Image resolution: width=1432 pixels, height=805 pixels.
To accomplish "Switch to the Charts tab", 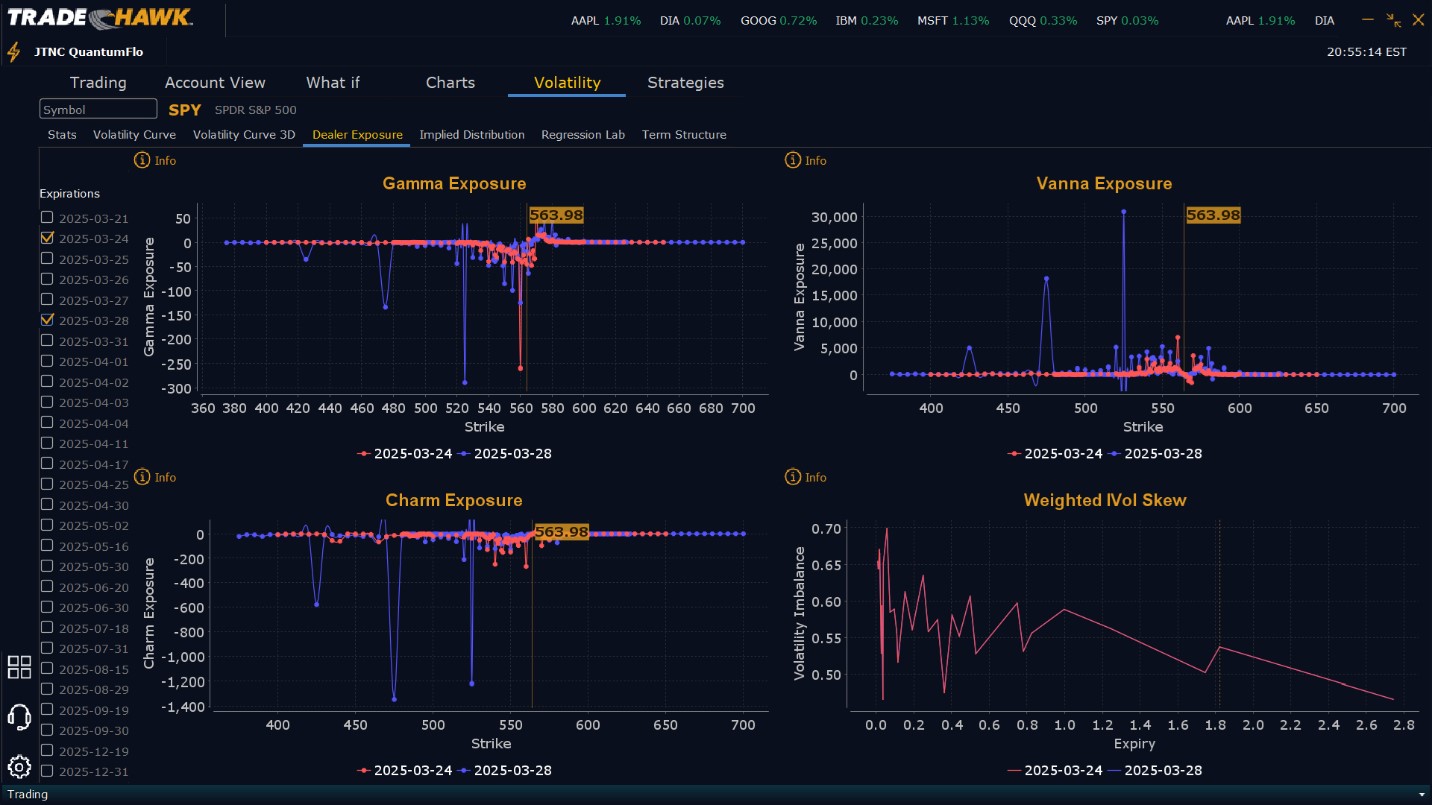I will 450,82.
